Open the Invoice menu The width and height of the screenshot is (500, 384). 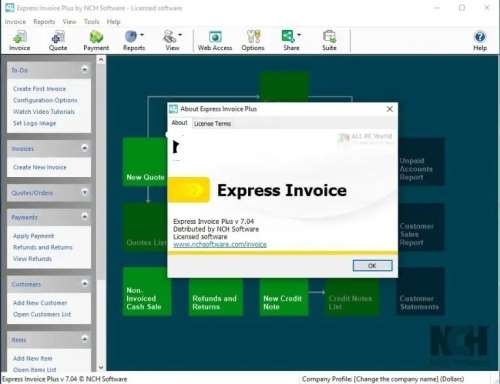tap(15, 22)
